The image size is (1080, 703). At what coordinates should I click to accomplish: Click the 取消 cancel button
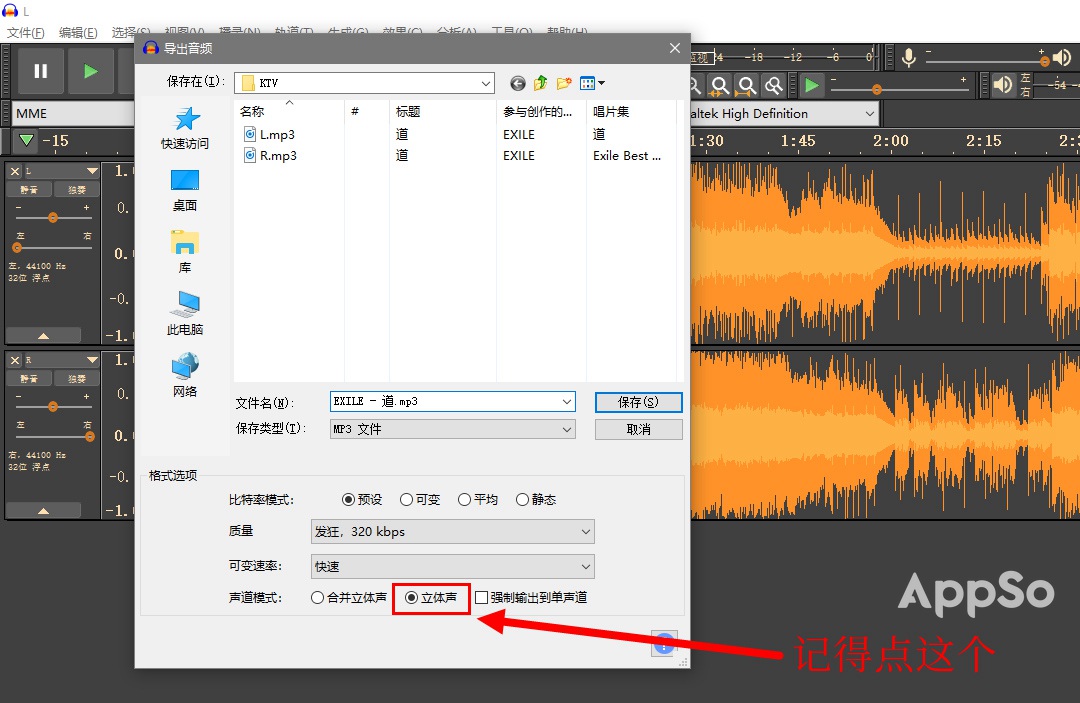(638, 429)
